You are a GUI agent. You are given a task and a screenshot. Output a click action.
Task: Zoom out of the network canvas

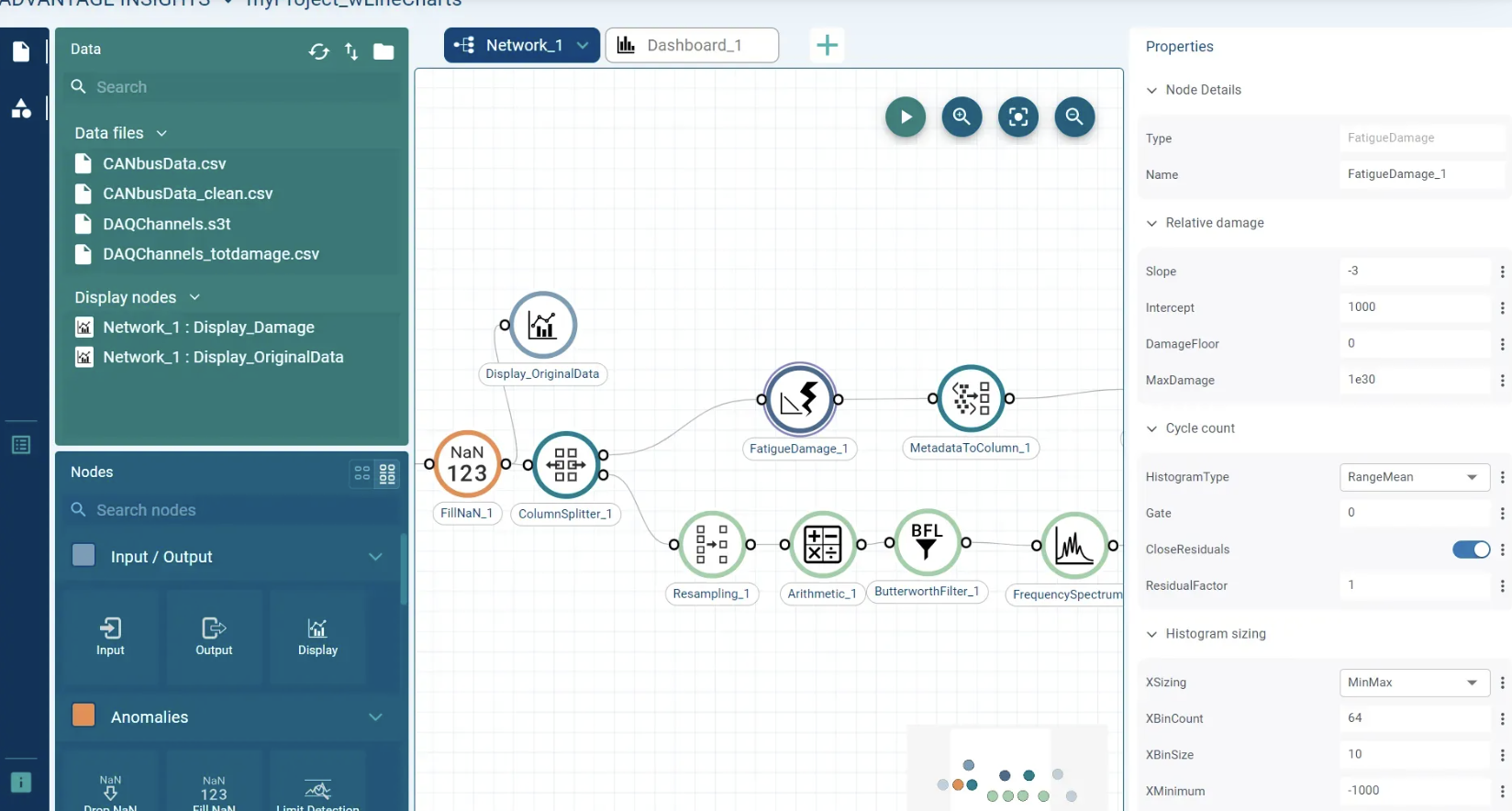point(1074,117)
